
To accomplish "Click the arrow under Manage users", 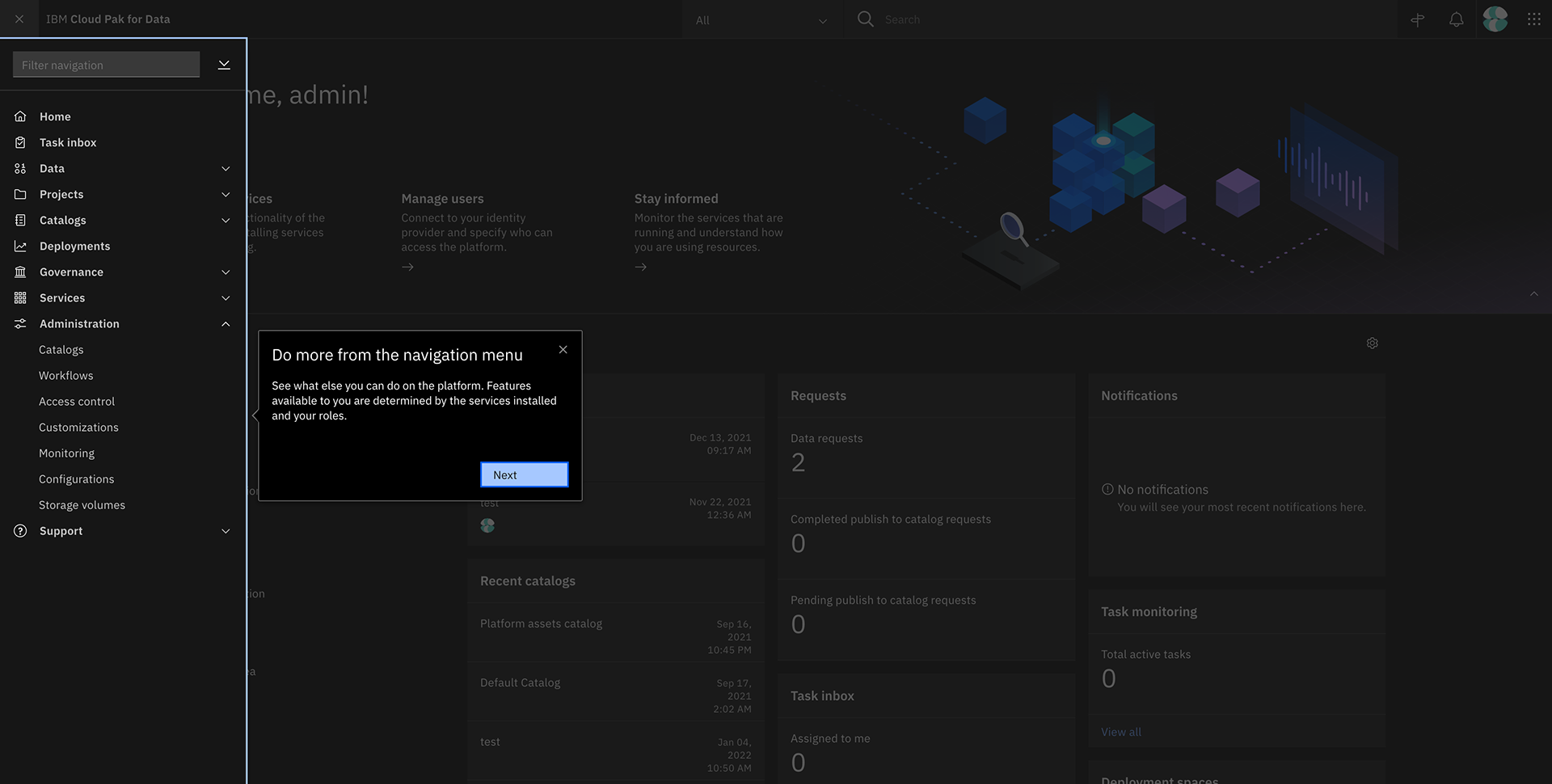I will pyautogui.click(x=407, y=267).
